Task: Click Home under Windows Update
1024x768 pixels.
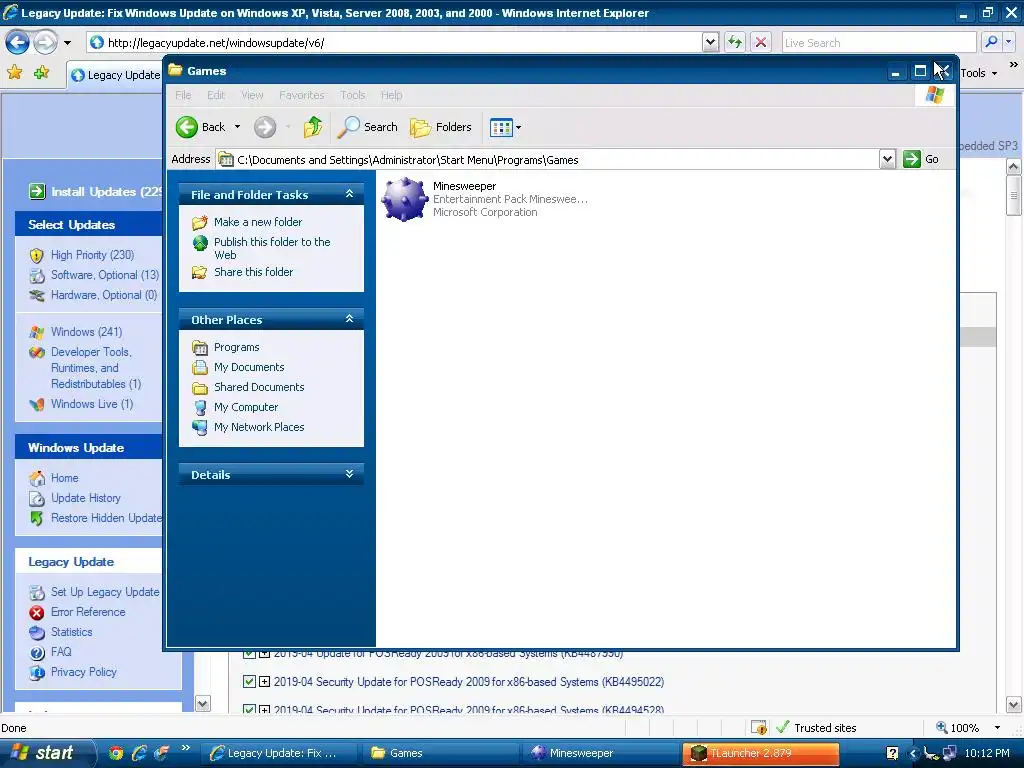Action: [64, 478]
